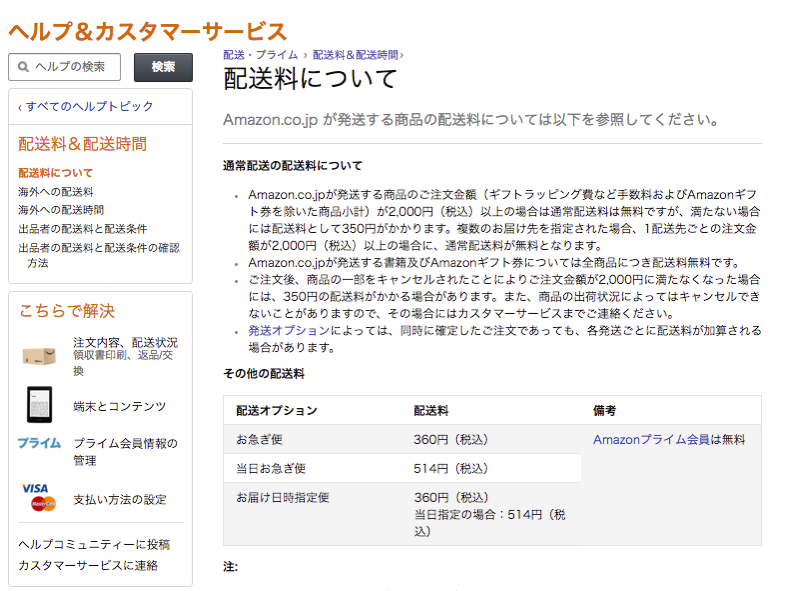809x591 pixels.
Task: Click the 配送料について main heading
Action: pos(310,78)
